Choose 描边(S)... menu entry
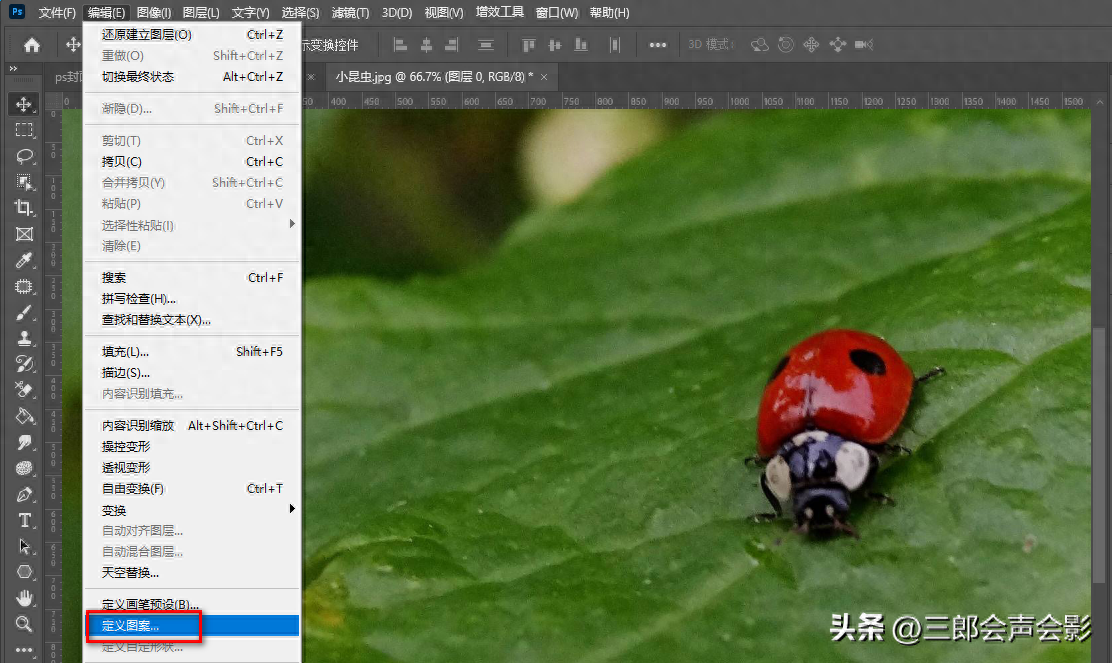1112x663 pixels. click(192, 373)
